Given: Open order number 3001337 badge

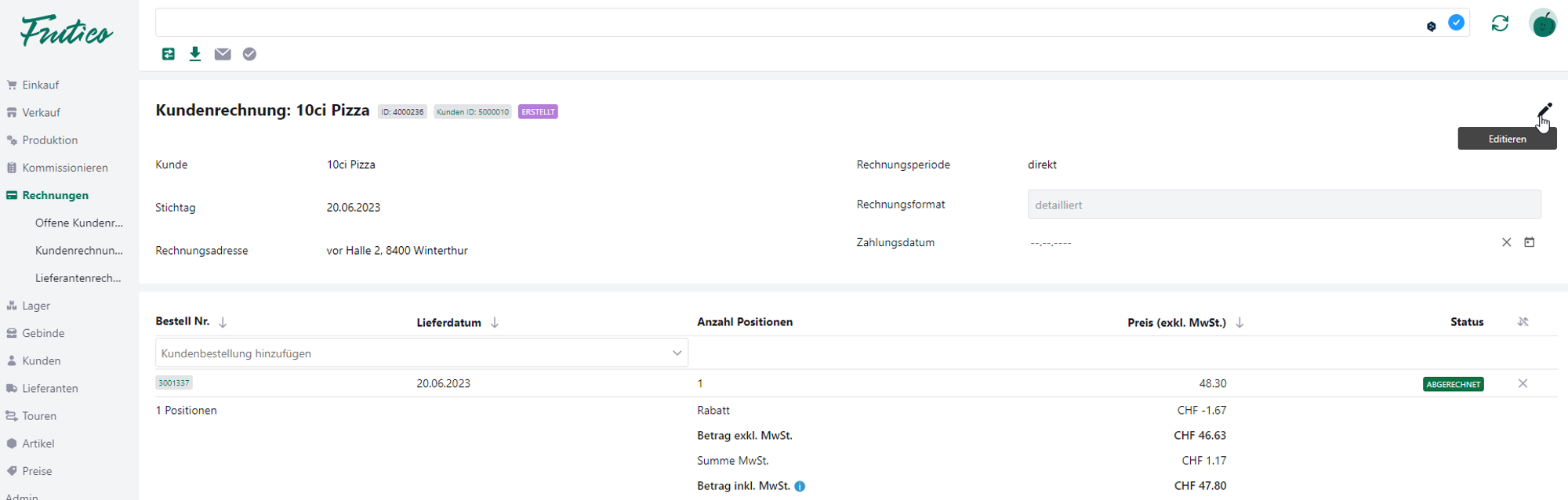Looking at the screenshot, I should click(x=174, y=383).
